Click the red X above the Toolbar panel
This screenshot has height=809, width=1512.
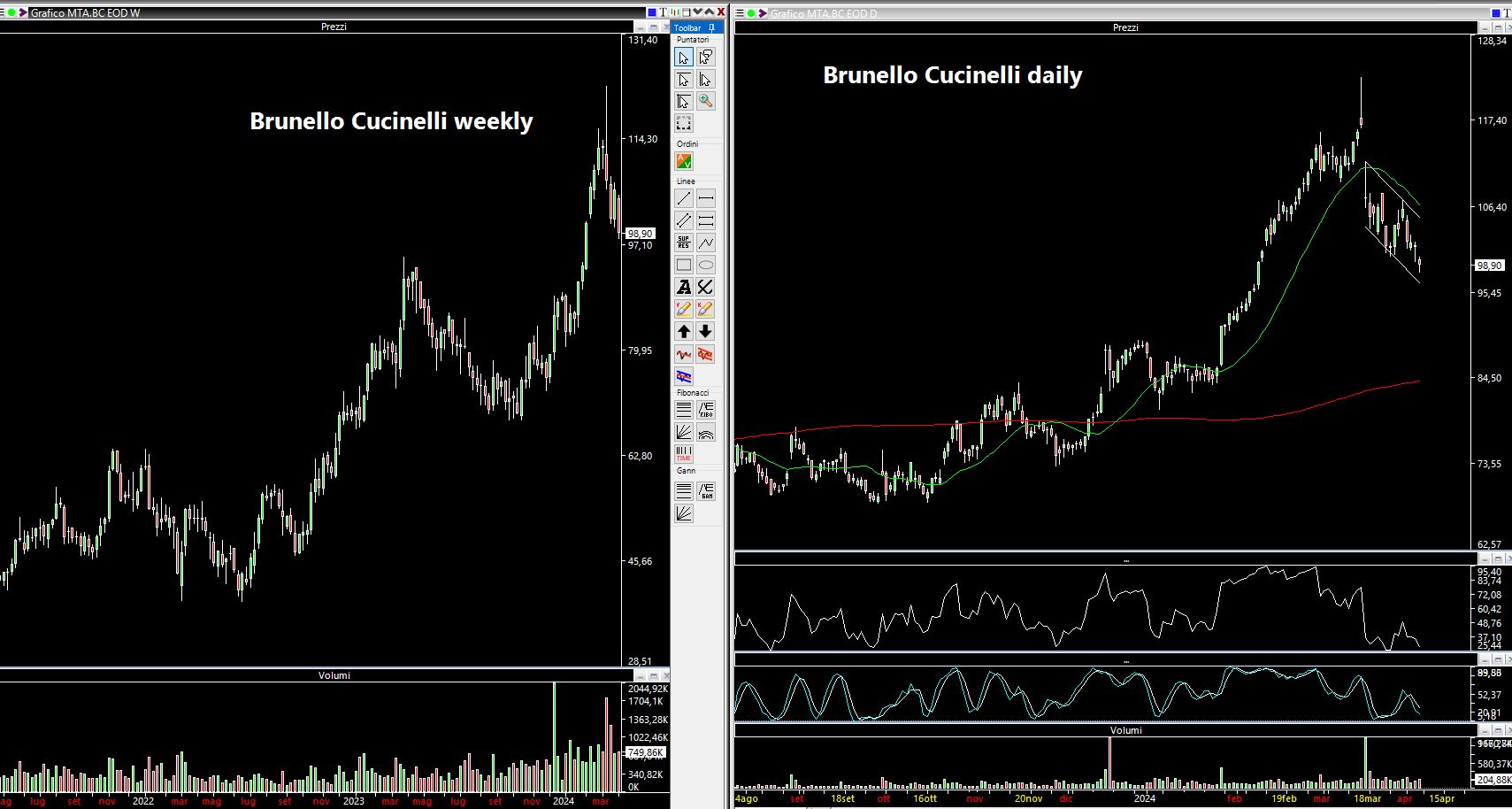(721, 12)
